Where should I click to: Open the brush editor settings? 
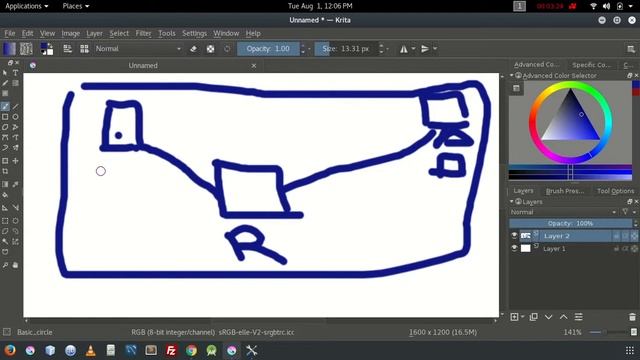pos(67,49)
